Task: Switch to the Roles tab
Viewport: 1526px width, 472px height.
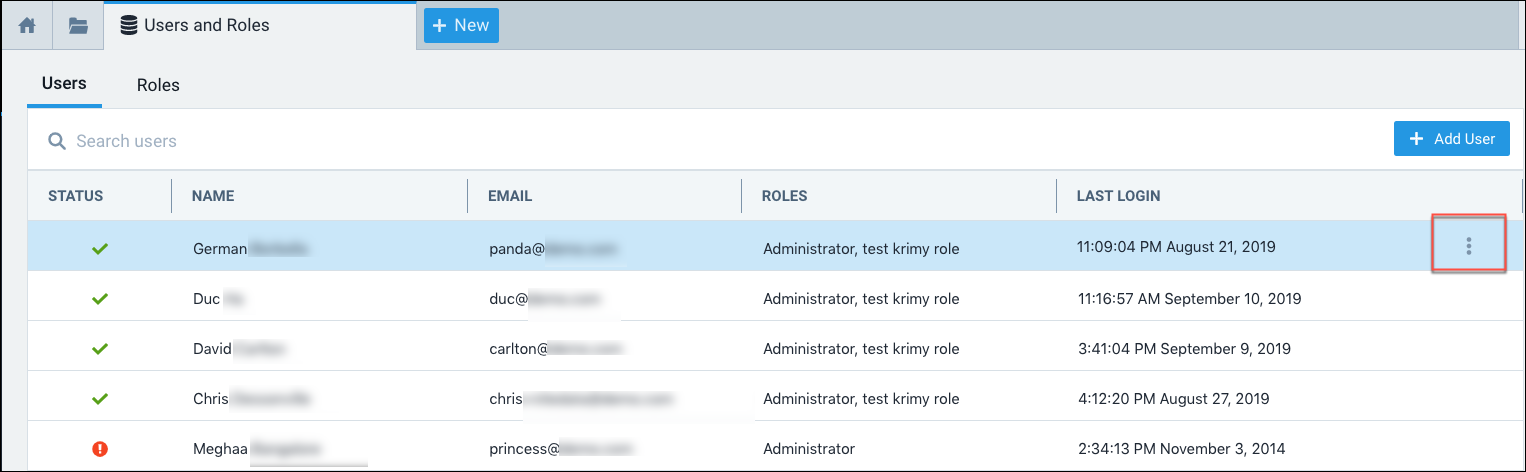Action: tap(158, 85)
